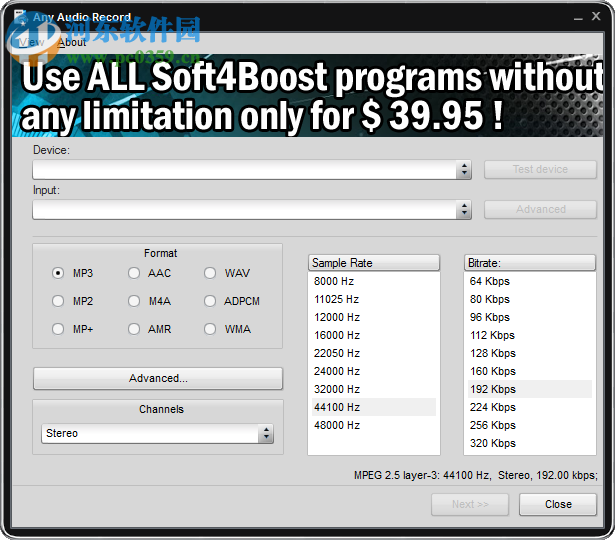Select 12000 Hz sample rate
This screenshot has width=615, height=540.
tap(374, 317)
